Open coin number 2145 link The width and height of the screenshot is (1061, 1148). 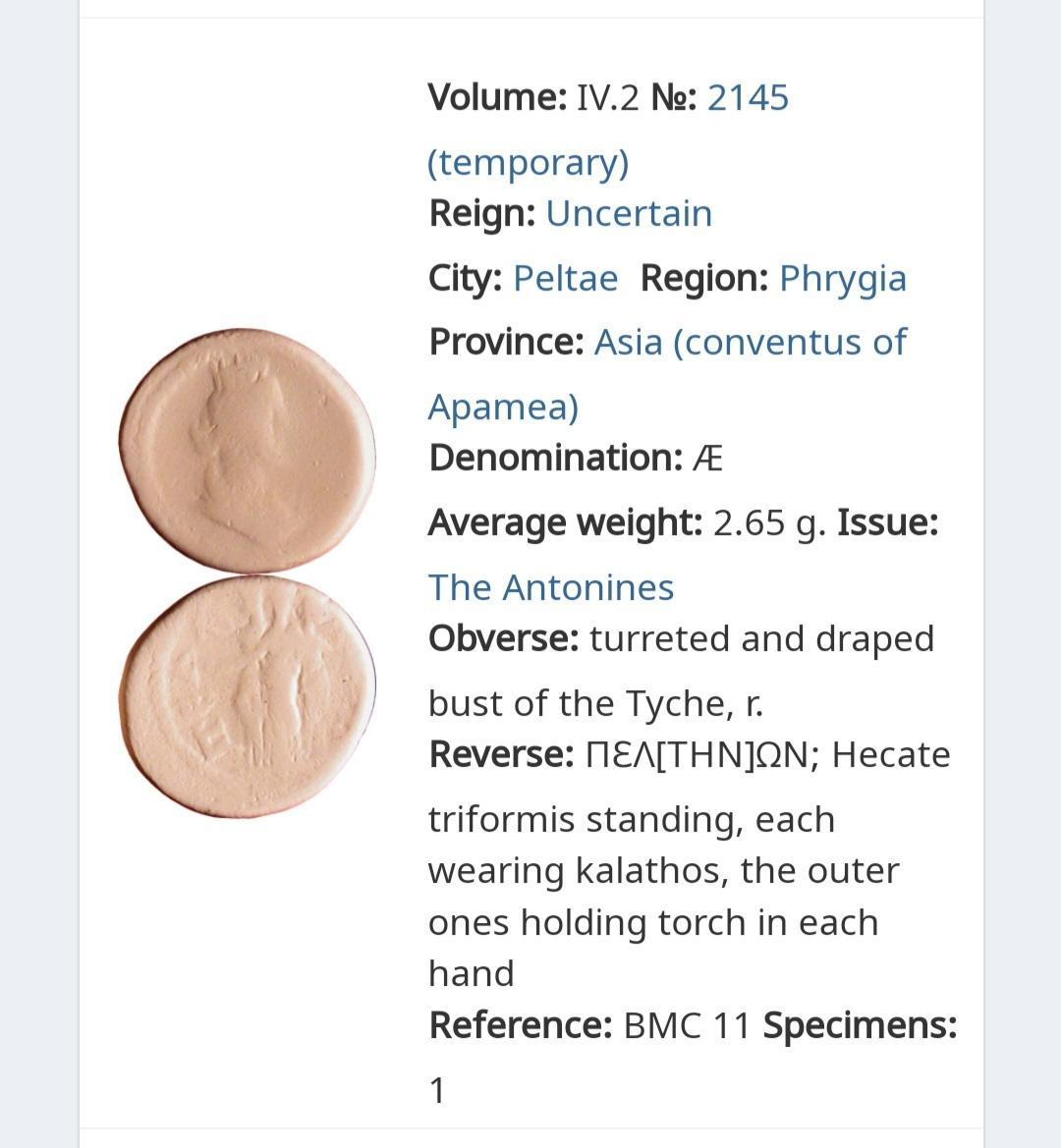pyautogui.click(x=748, y=97)
